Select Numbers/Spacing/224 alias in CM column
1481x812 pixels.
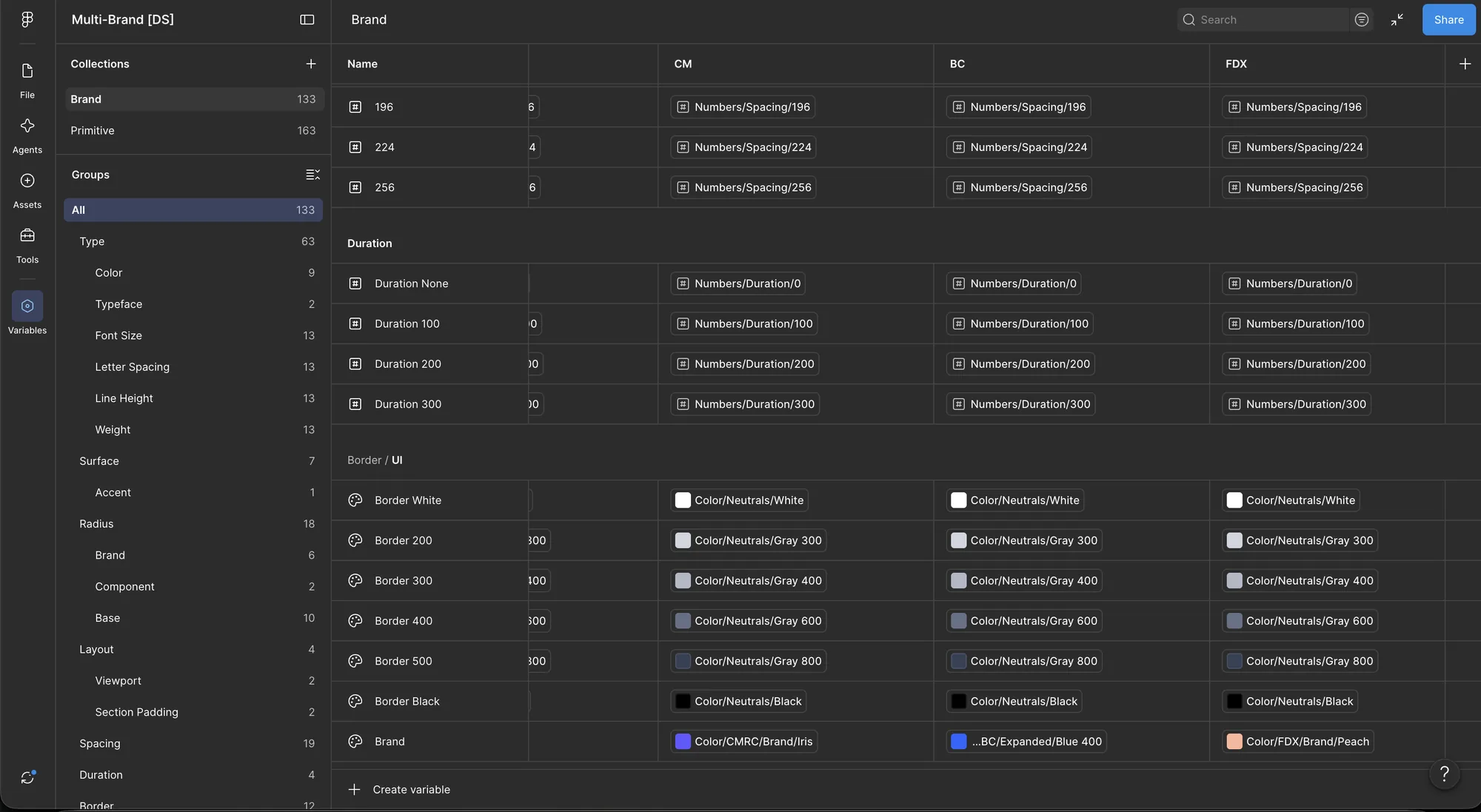[x=743, y=147]
